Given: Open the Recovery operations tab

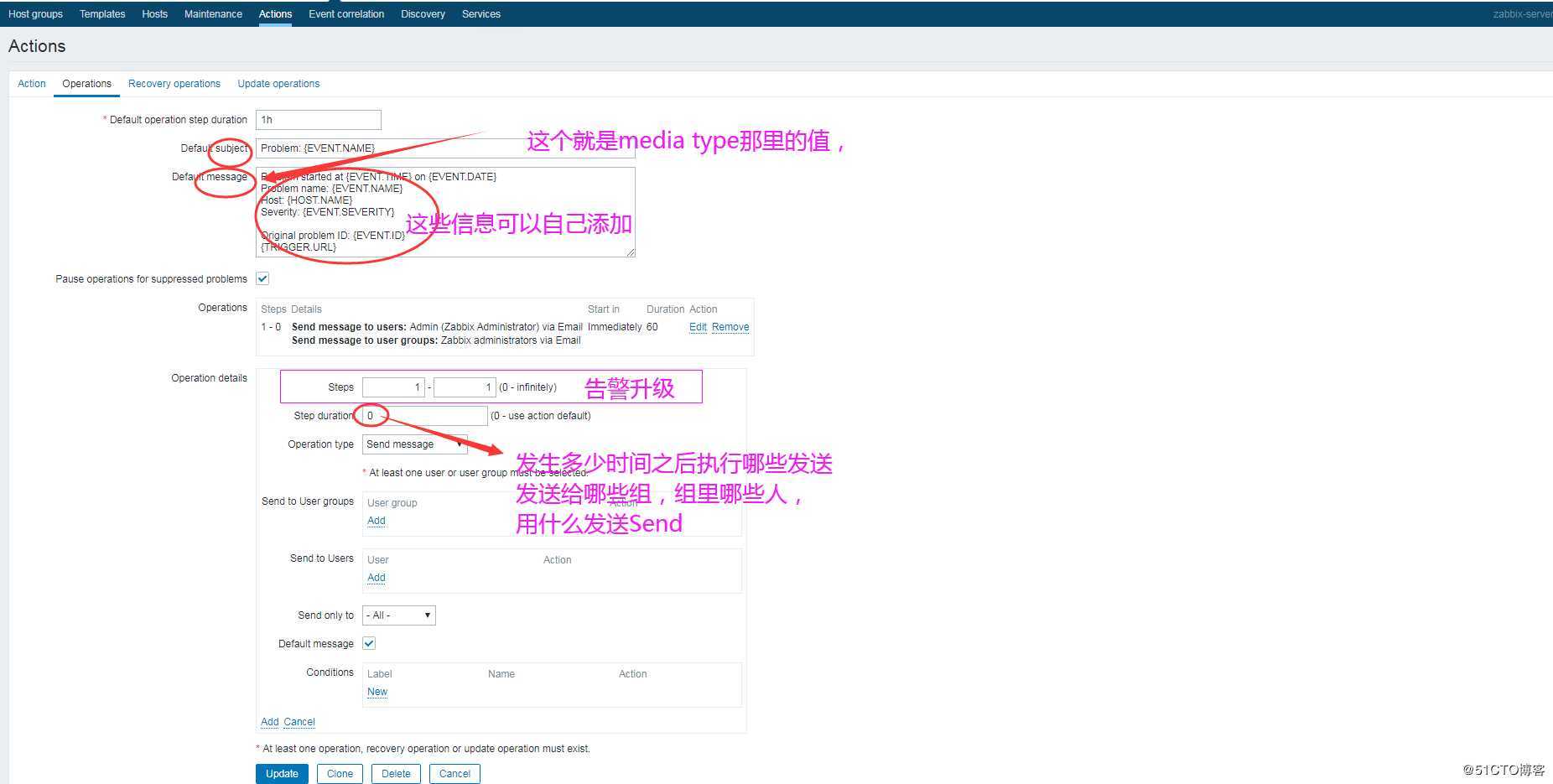Looking at the screenshot, I should pos(174,84).
